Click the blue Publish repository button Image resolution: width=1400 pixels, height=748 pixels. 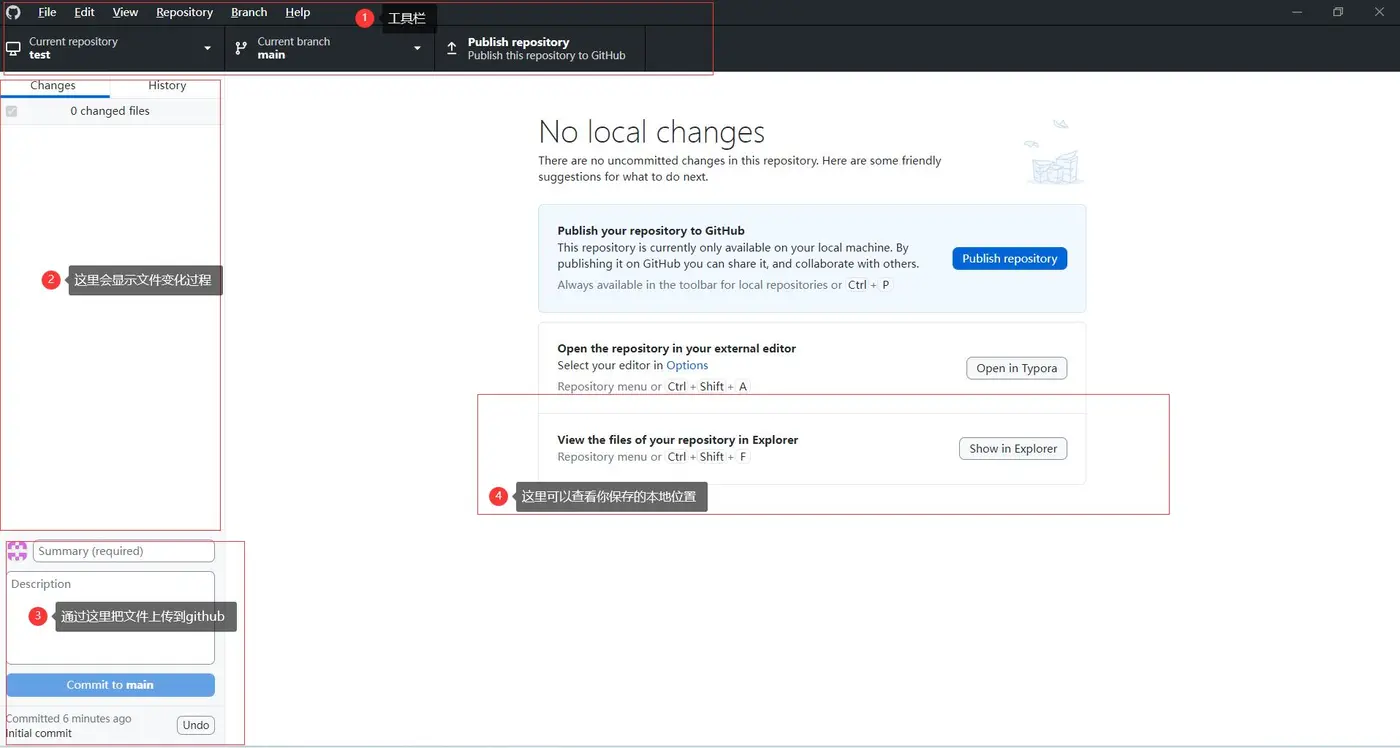(1010, 258)
